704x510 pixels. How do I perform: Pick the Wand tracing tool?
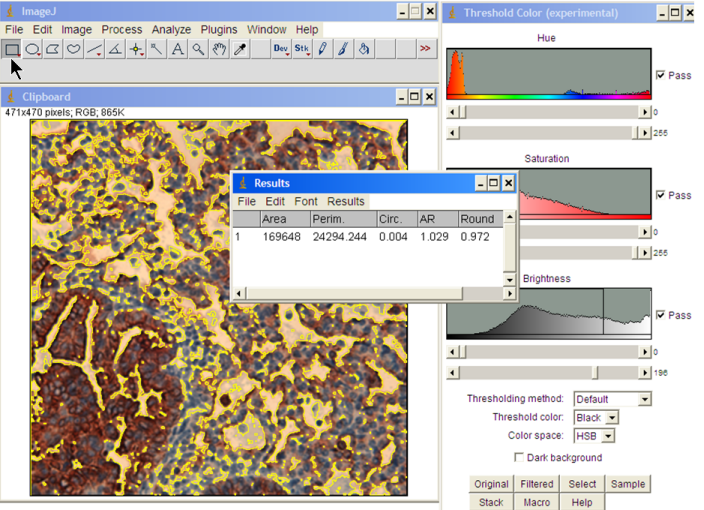[157, 48]
